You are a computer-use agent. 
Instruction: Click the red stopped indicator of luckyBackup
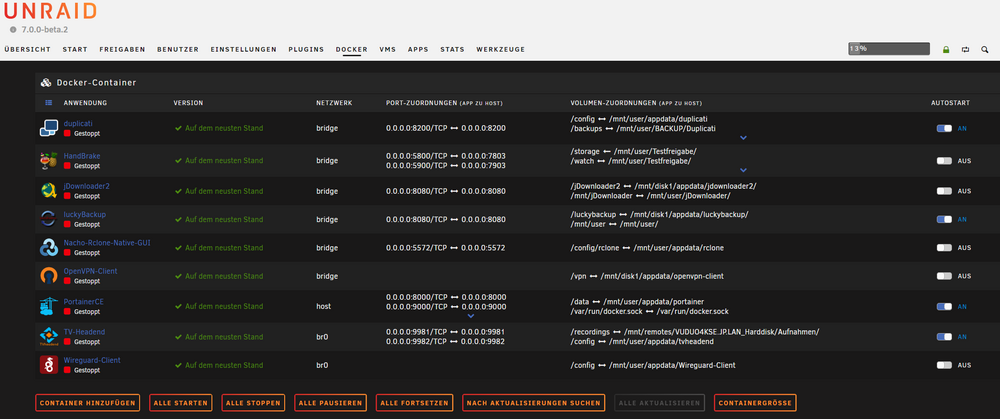(67, 224)
